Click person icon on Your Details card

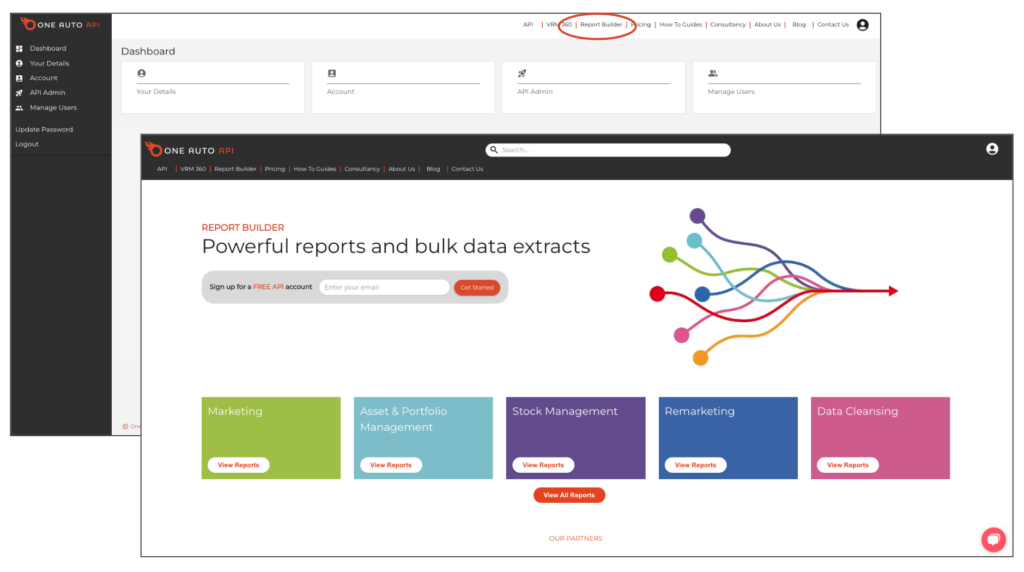click(x=141, y=73)
